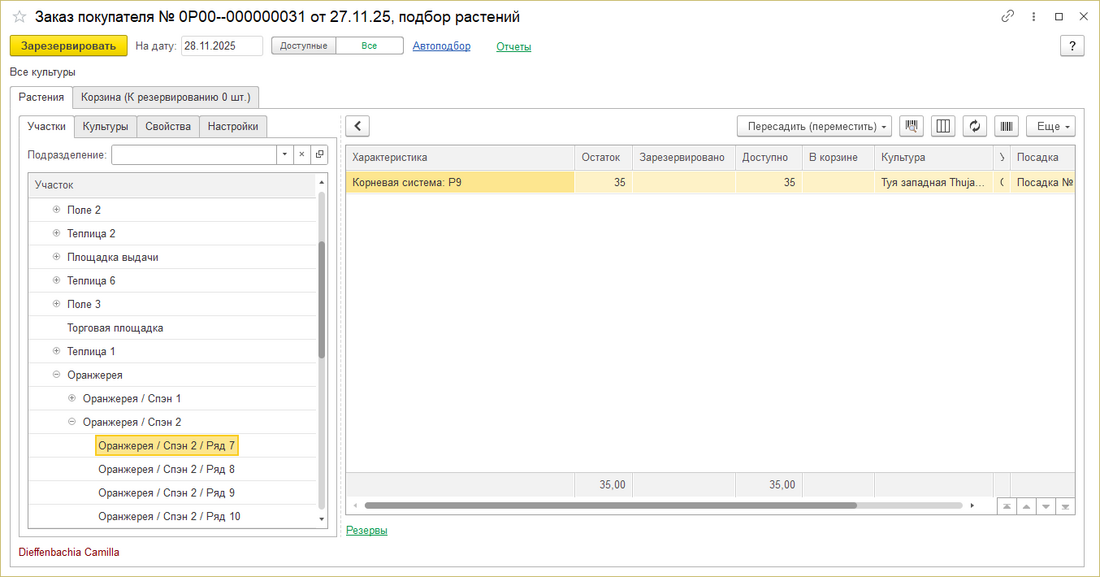The image size is (1100, 577).
Task: Click the Dieffenbachia Camilla label
Action: coord(69,552)
